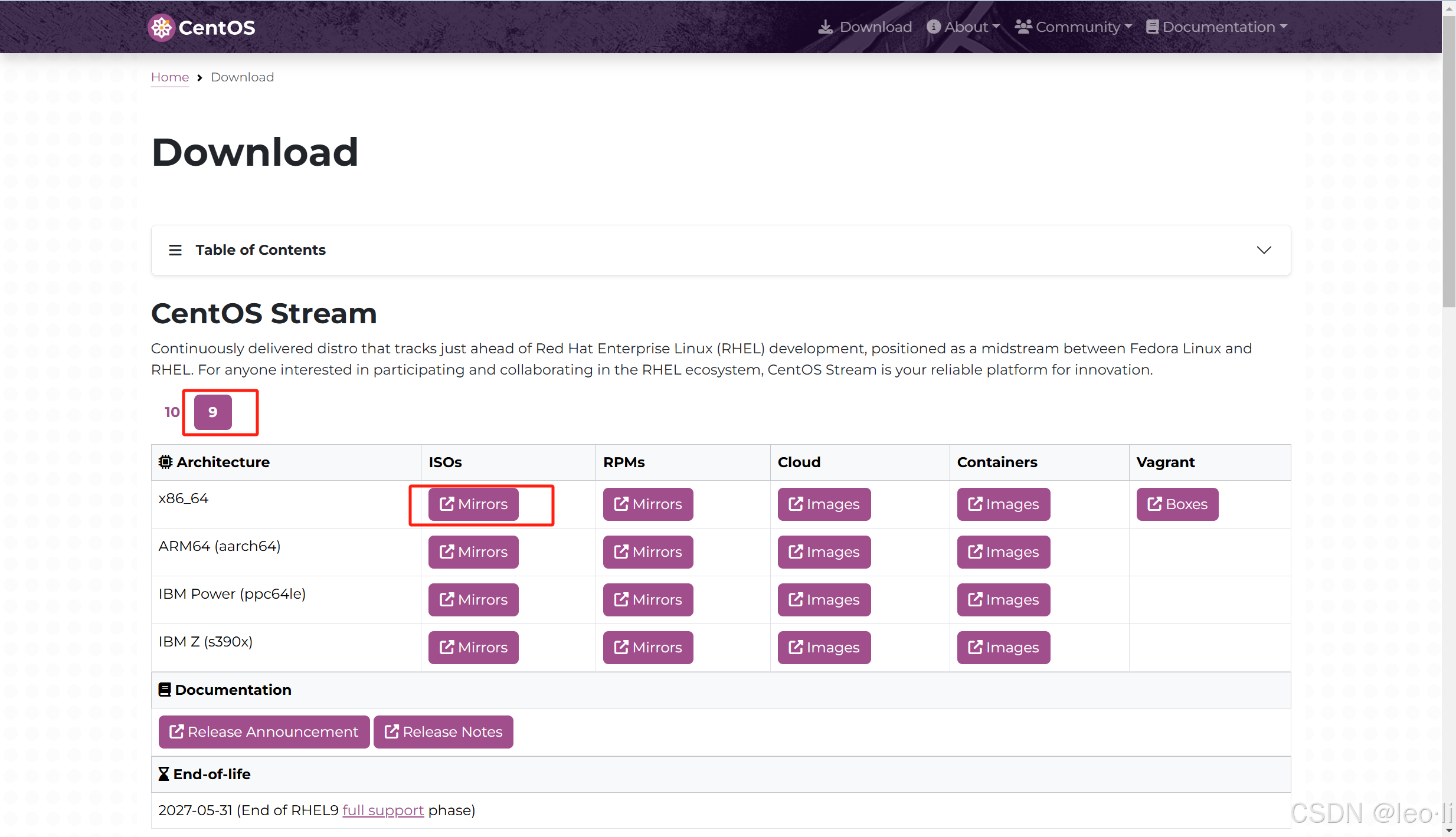Follow the full support link
This screenshot has width=1456, height=837.
383,810
